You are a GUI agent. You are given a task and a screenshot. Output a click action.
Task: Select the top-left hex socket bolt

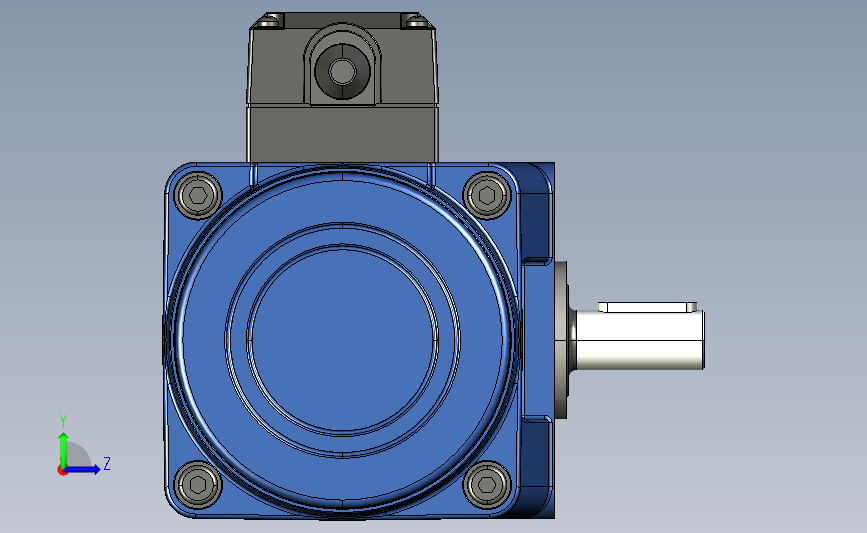click(198, 195)
